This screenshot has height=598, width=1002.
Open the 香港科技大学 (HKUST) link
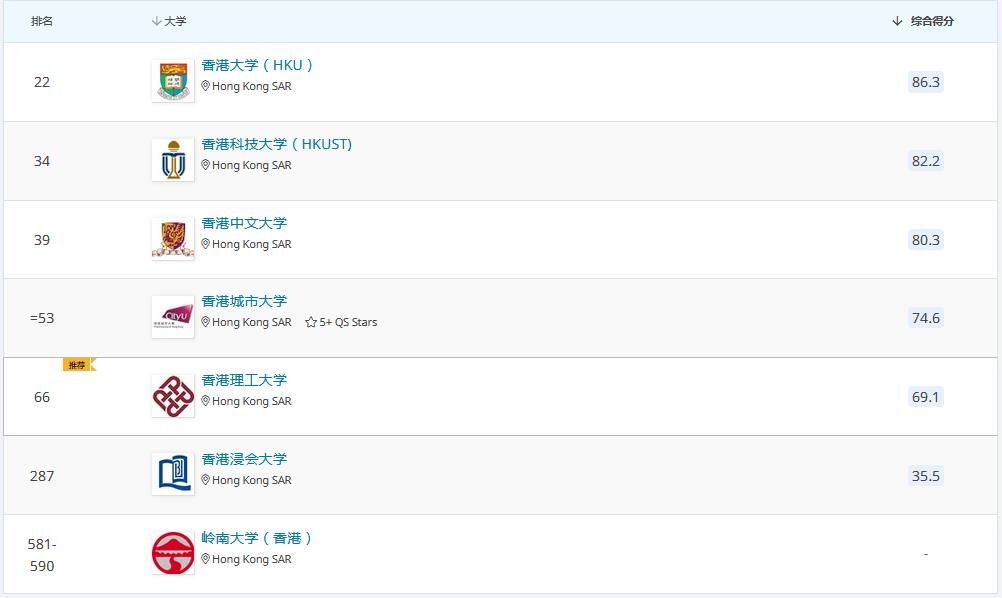[x=277, y=144]
